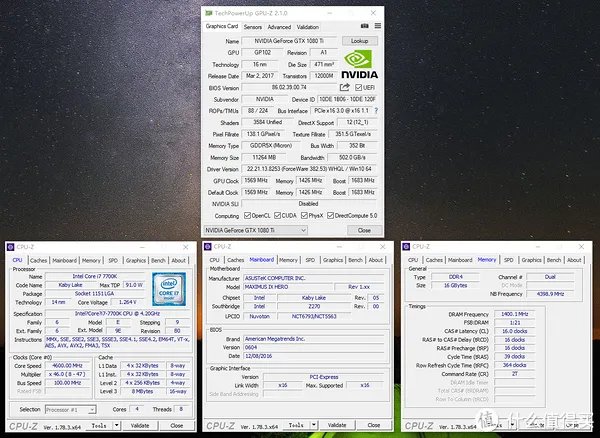Click the Bandwidth 502.0 GB/s field
Viewport: 600px width, 438px height.
352,157
